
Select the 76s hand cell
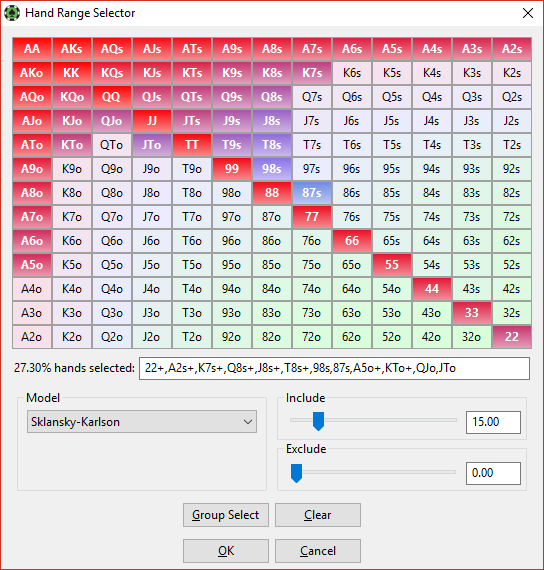click(x=352, y=217)
